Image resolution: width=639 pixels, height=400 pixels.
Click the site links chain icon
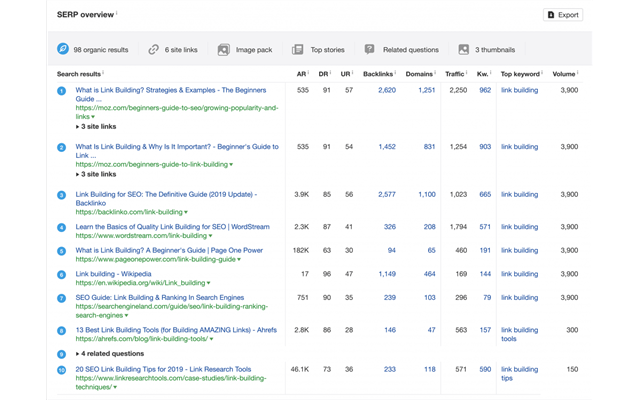pos(153,49)
